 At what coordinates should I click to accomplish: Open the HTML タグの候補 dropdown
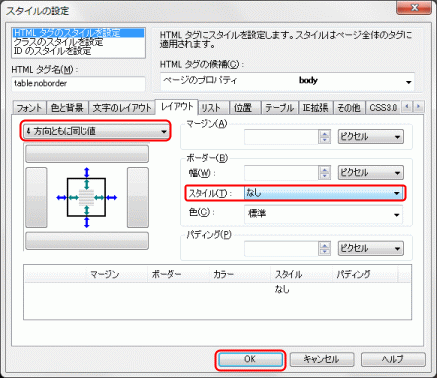287,81
